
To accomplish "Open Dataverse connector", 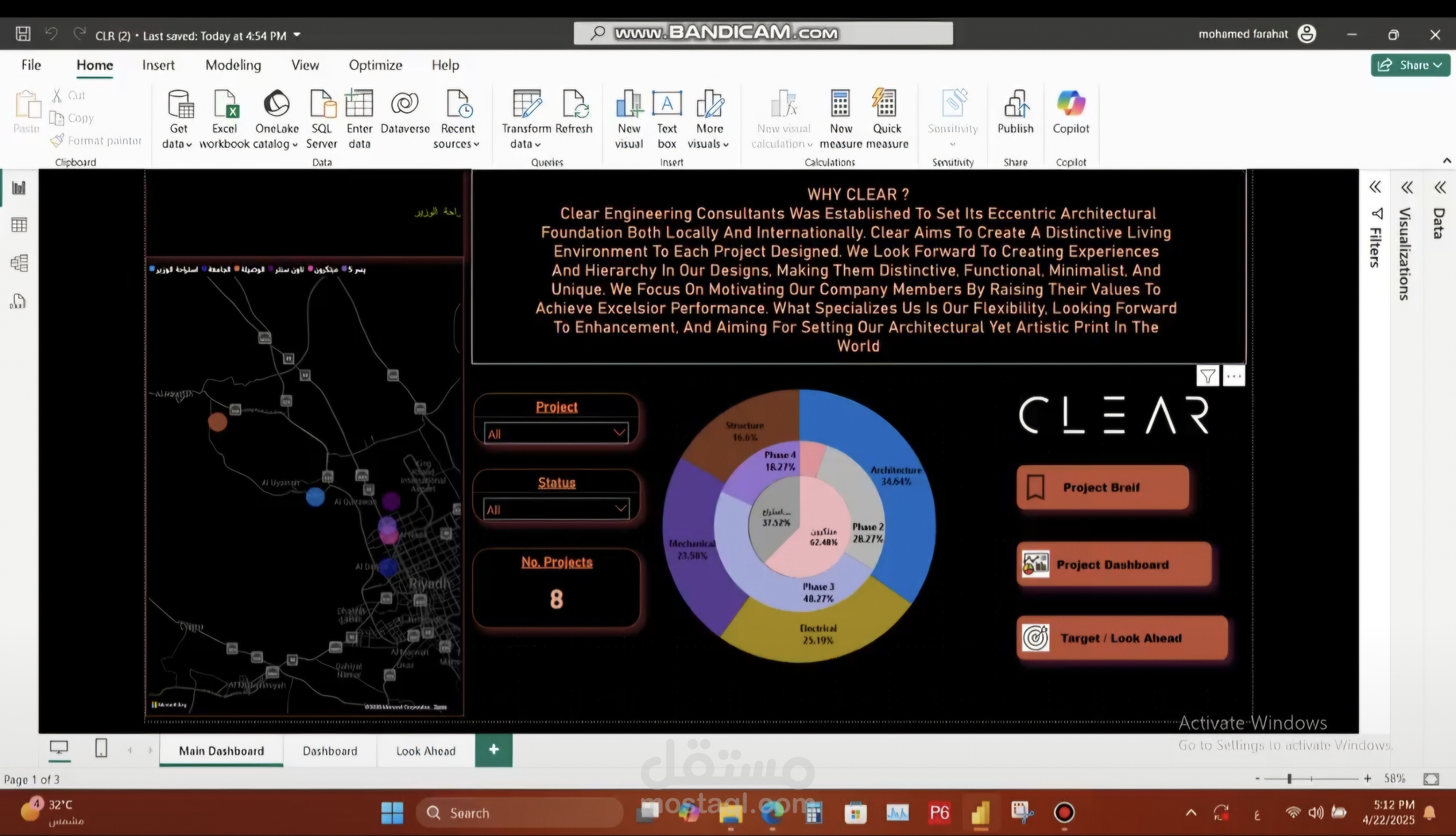I will tap(404, 113).
